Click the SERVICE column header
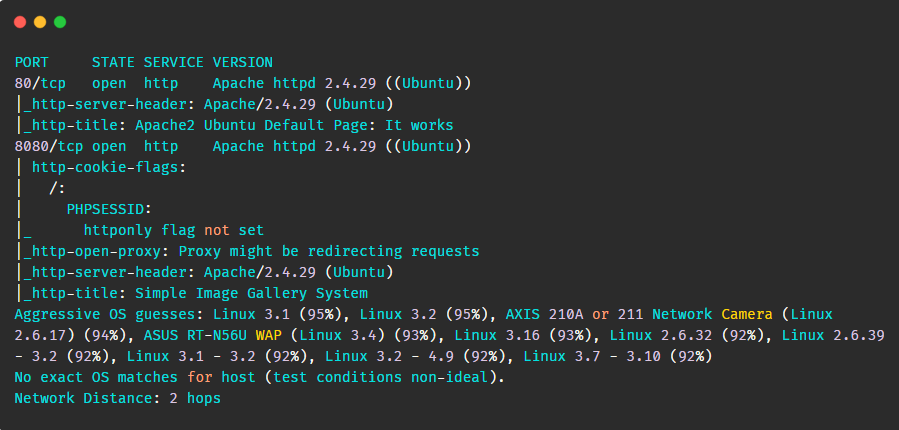This screenshot has height=430, width=899. coord(174,62)
